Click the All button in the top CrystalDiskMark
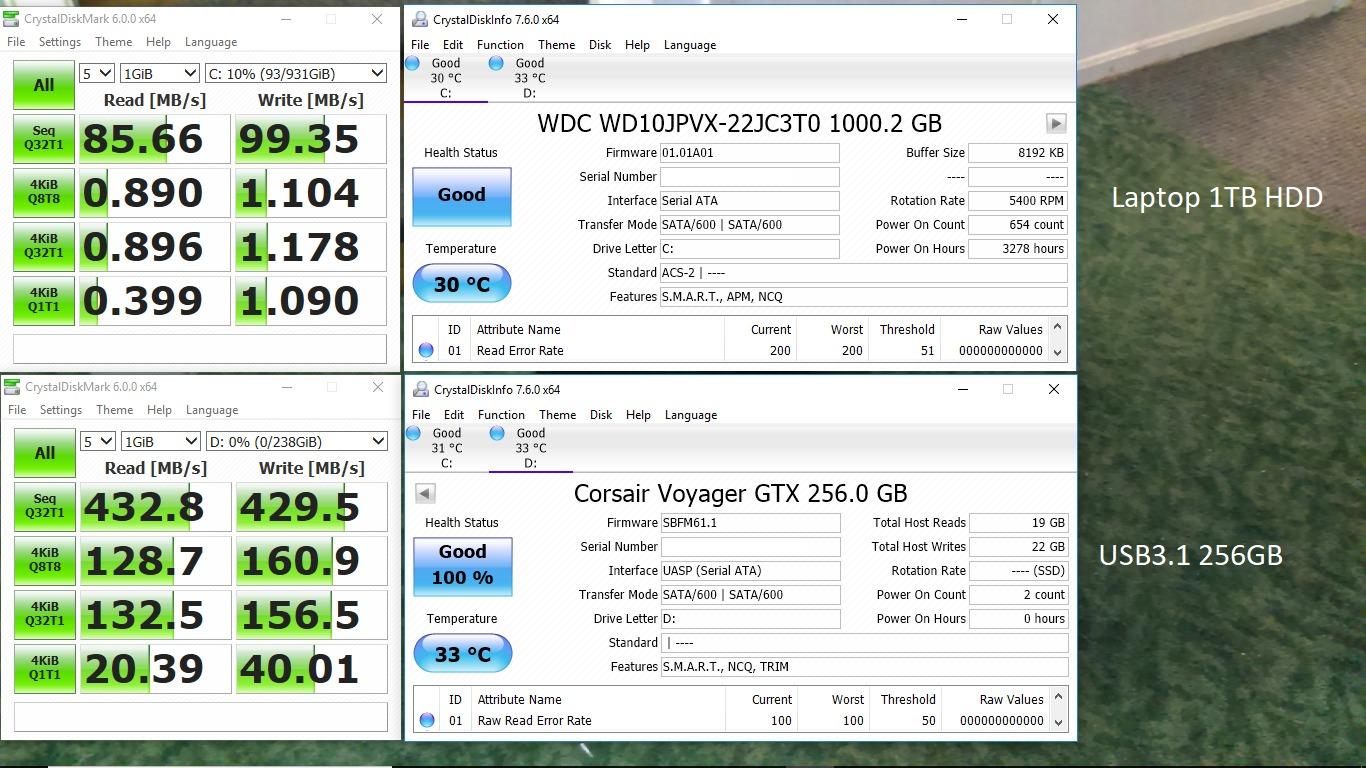The width and height of the screenshot is (1366, 768). (x=44, y=85)
